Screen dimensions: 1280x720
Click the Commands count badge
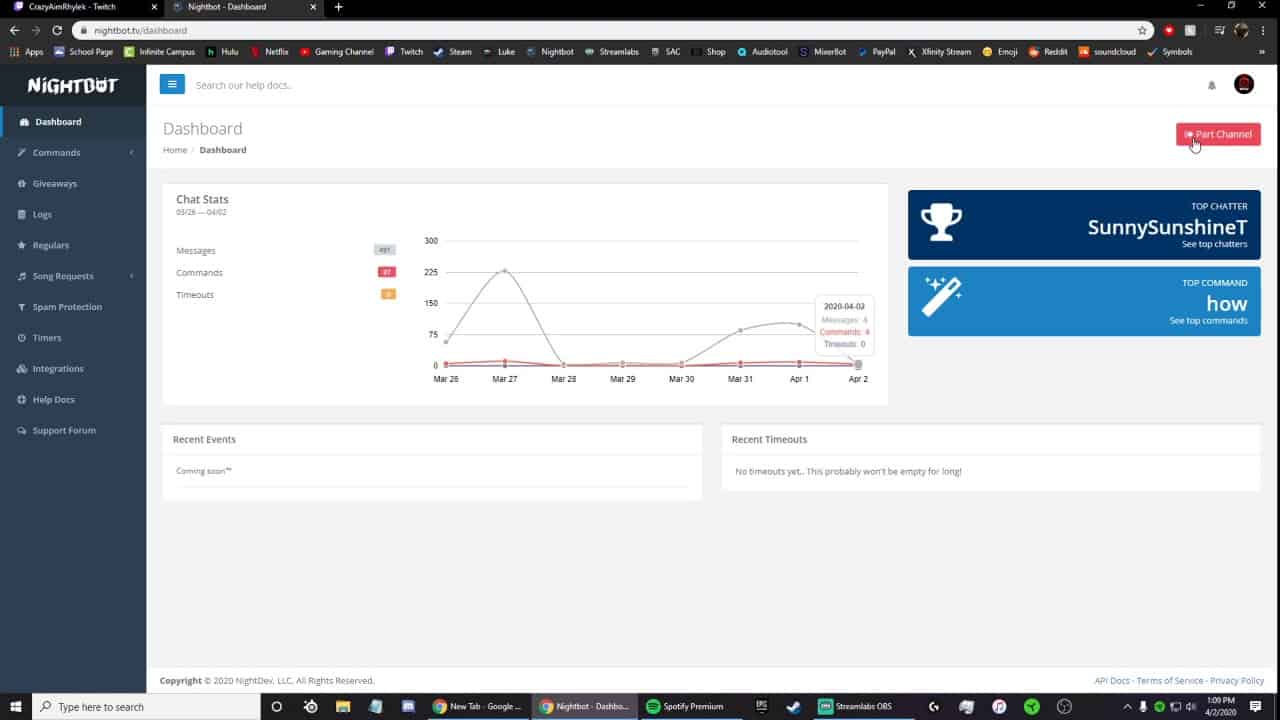[387, 272]
